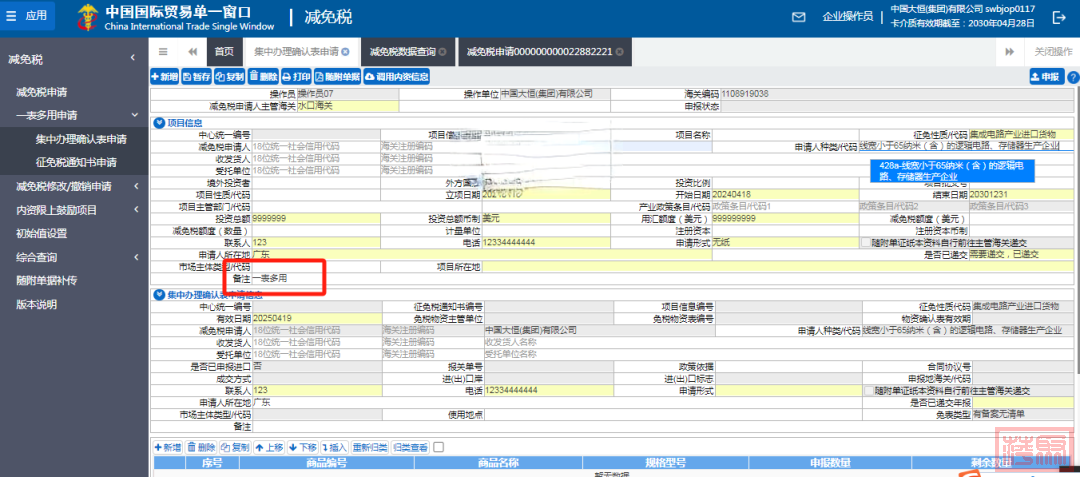Open 随附单据补传 in the sidebar
Viewport: 1080px width, 477px height.
pos(46,280)
